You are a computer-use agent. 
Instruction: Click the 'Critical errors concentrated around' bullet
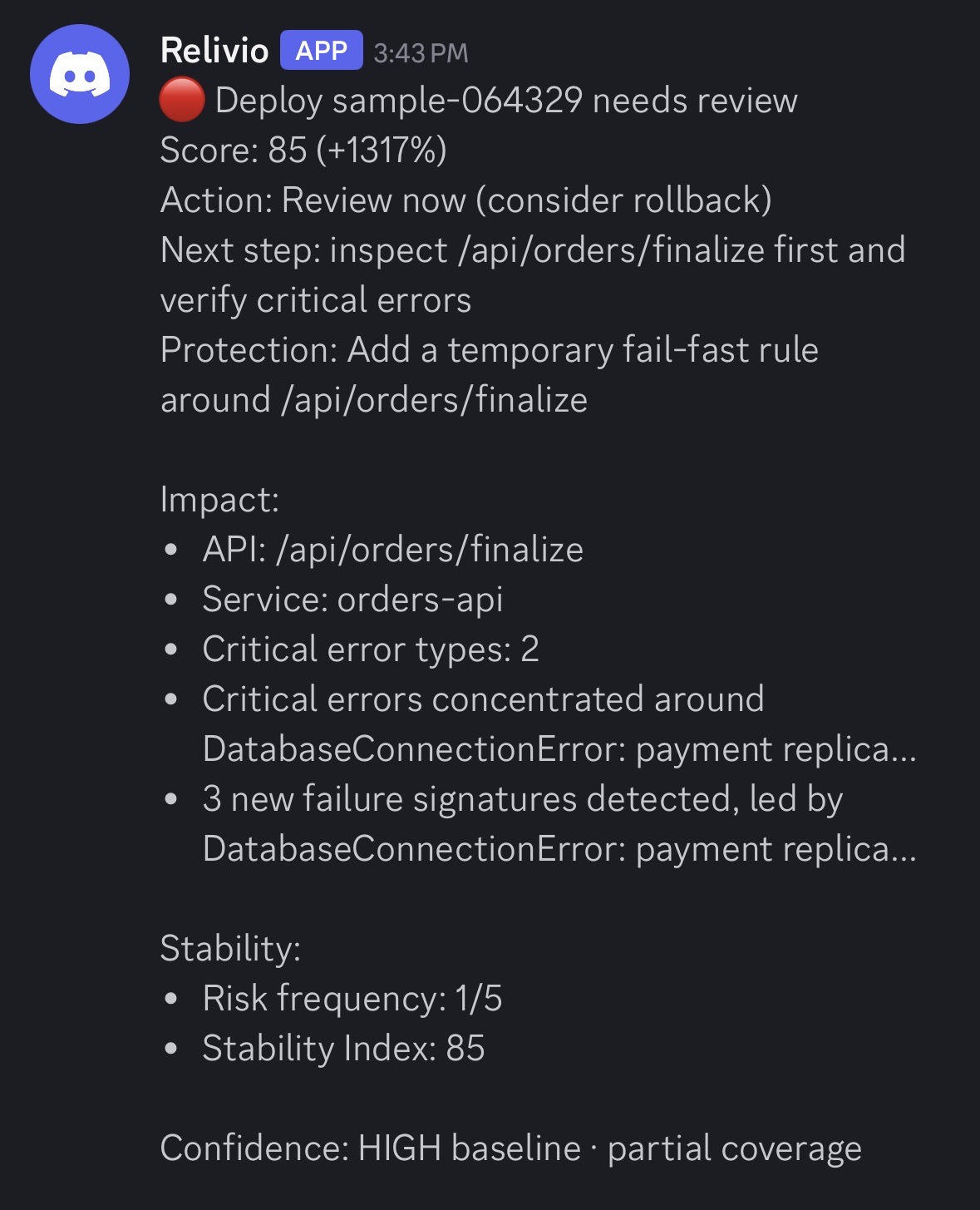(x=559, y=724)
